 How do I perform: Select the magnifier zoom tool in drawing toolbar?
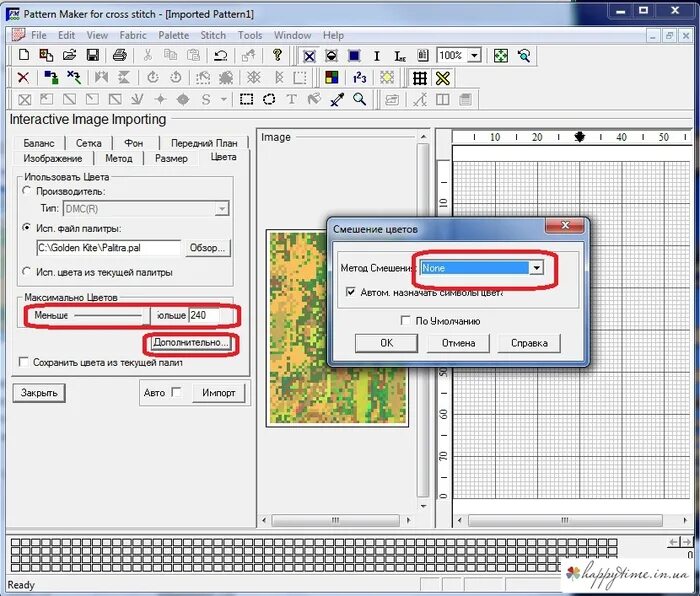pyautogui.click(x=359, y=99)
